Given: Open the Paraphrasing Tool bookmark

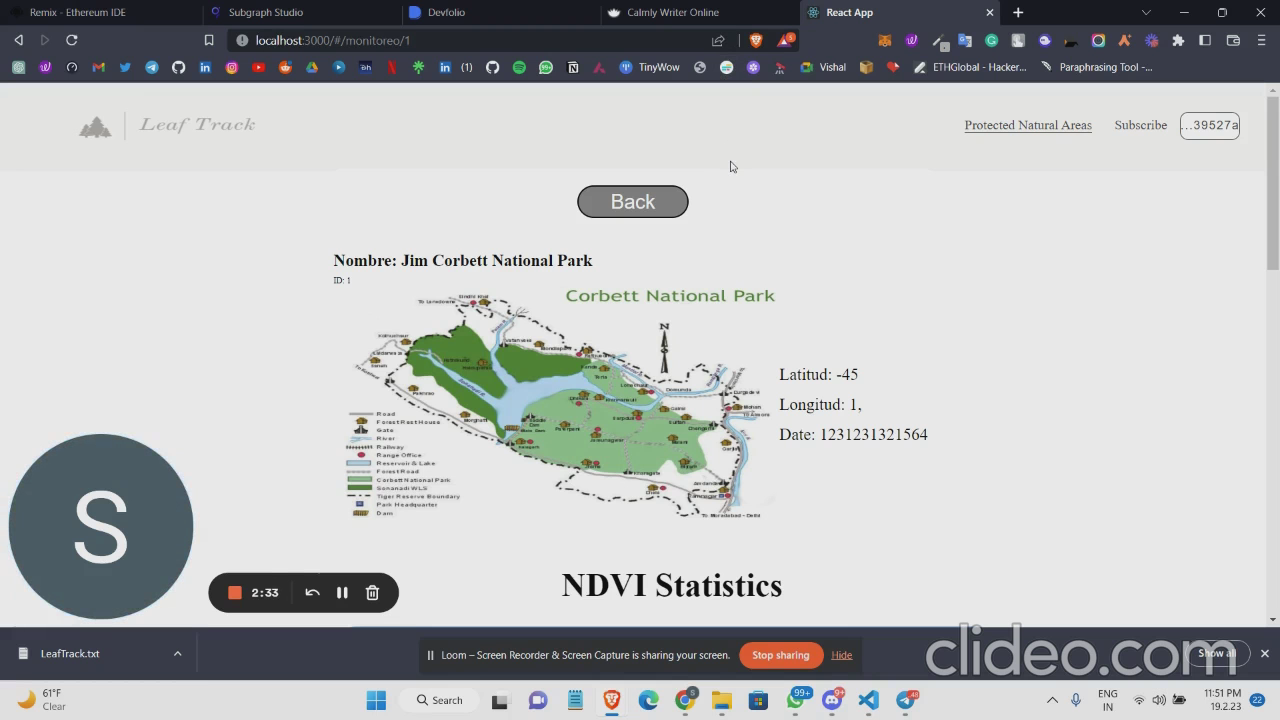Looking at the screenshot, I should click(x=1097, y=67).
